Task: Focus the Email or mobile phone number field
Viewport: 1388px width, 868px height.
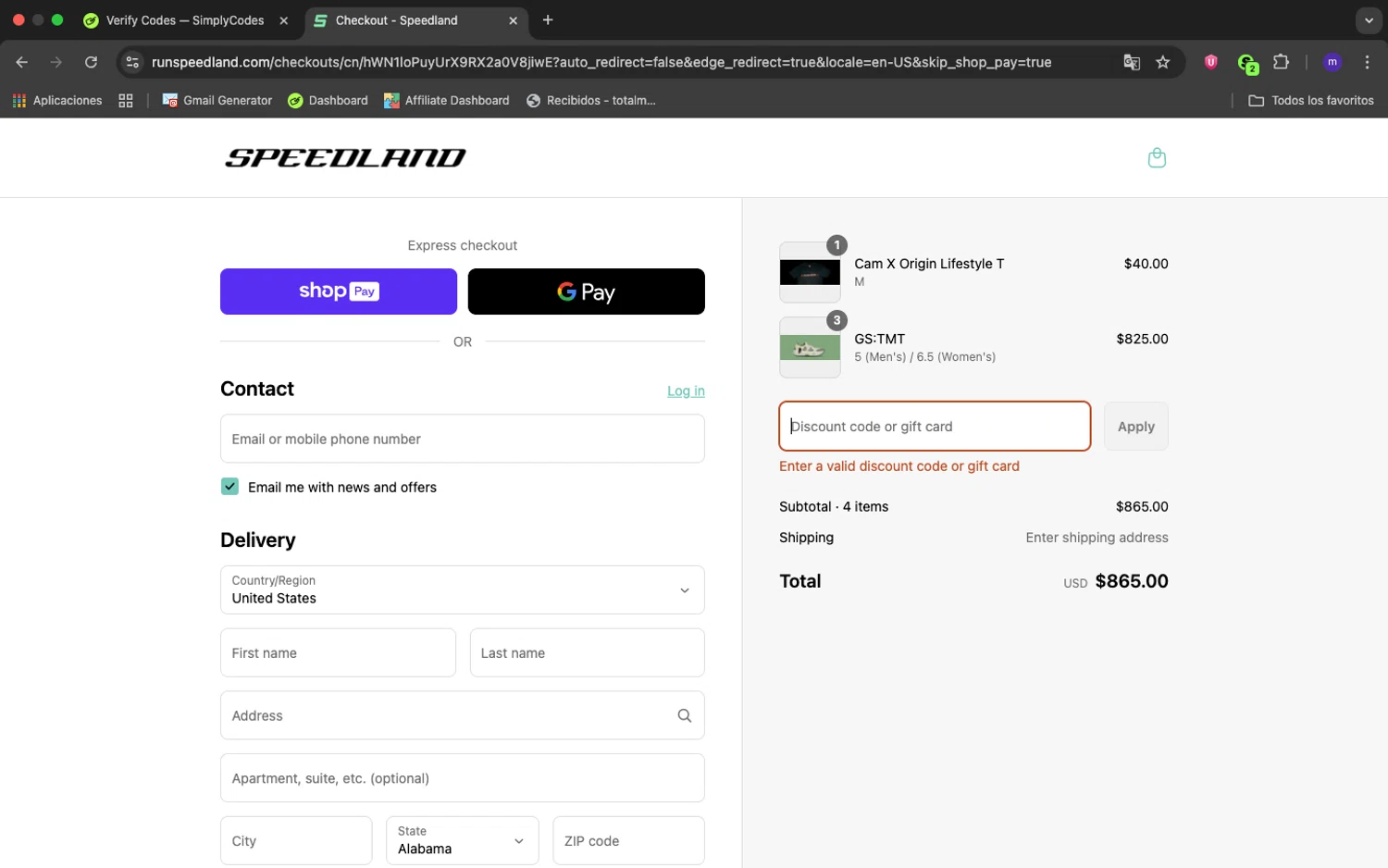Action: click(x=463, y=439)
